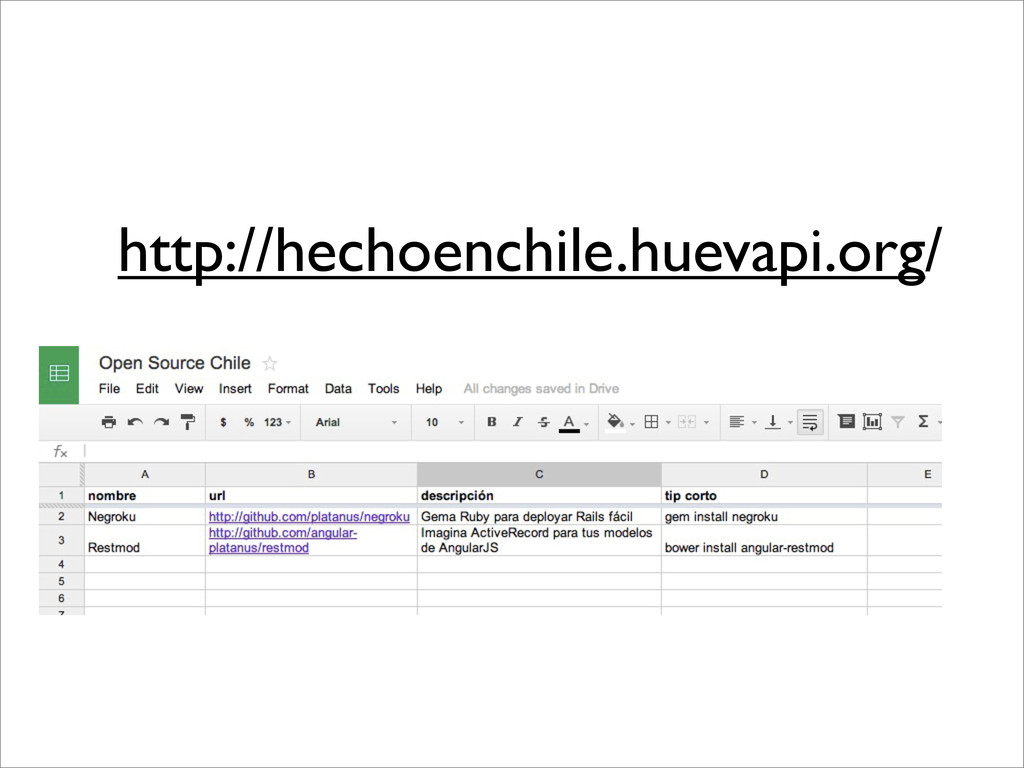Toggle strikethrough formatting
This screenshot has width=1024, height=768.
coord(543,422)
